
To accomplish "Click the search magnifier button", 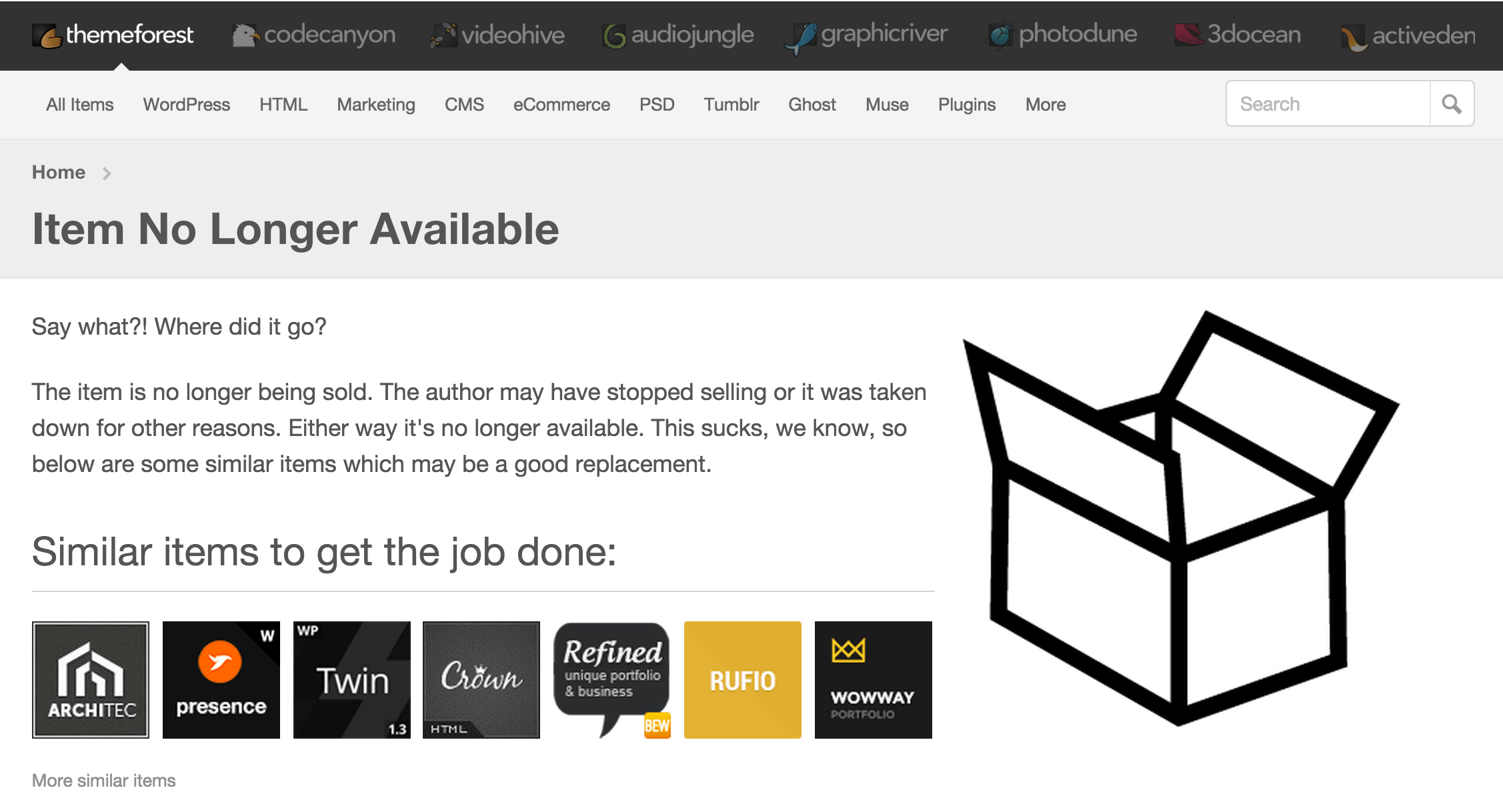I will coord(1452,104).
